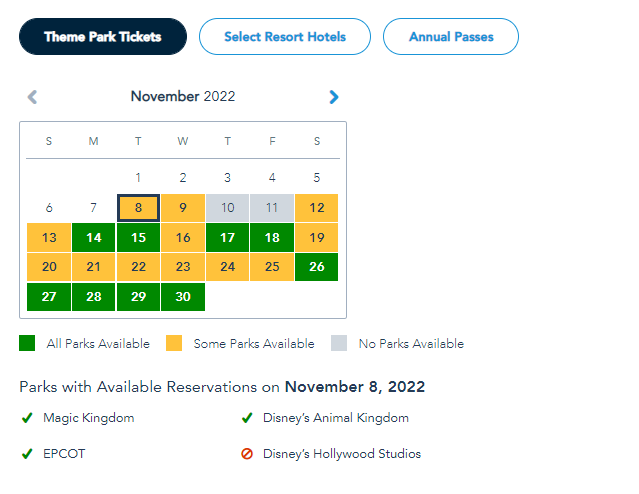Viewport: 639px width, 494px height.
Task: Click green checkmark beside EPCOT
Action: point(27,454)
